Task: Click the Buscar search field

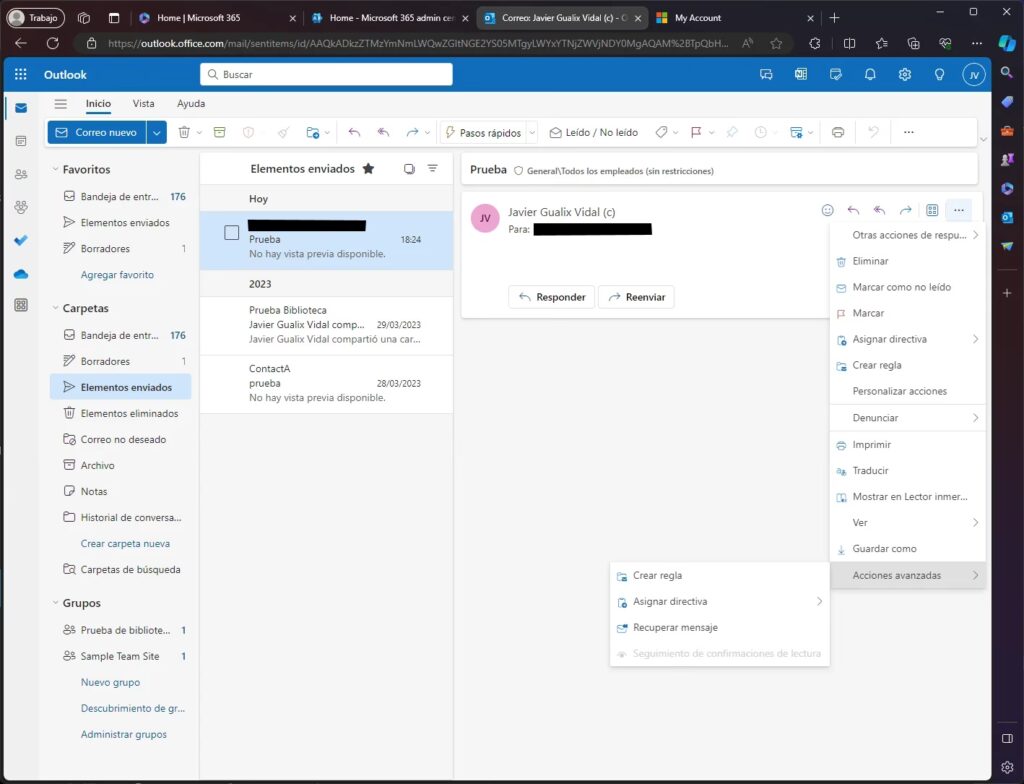Action: [x=326, y=75]
